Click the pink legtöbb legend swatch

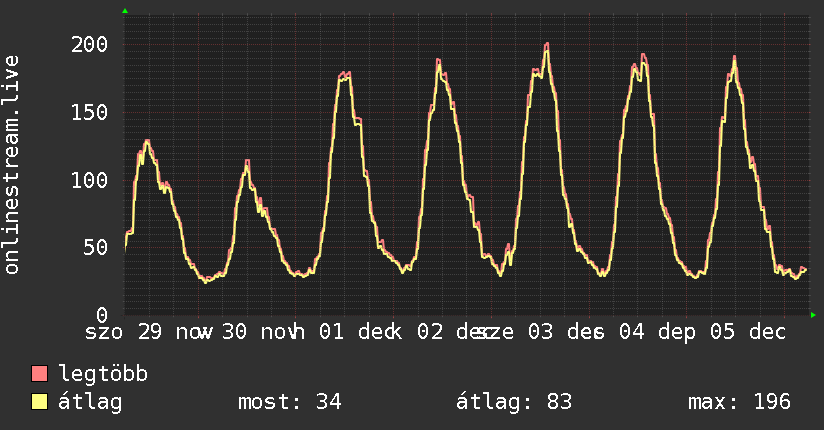(x=39, y=374)
